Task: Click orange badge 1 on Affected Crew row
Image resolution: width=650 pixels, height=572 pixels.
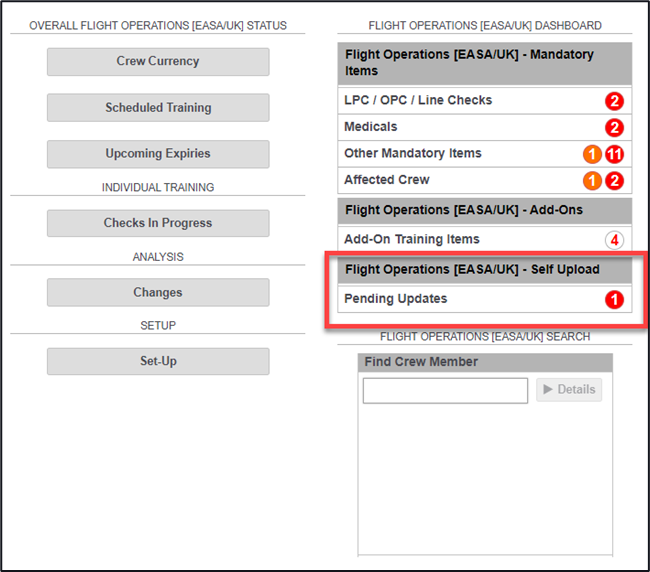Action: coord(593,181)
